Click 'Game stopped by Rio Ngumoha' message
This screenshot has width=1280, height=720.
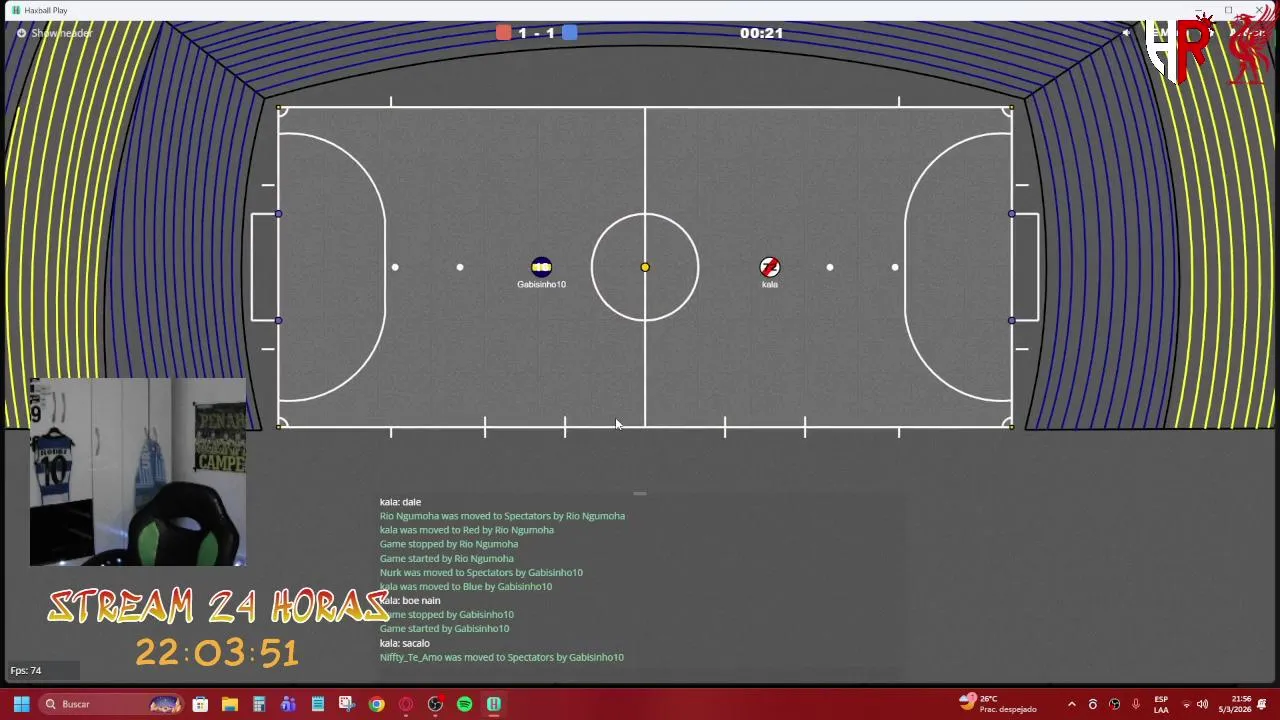click(448, 544)
